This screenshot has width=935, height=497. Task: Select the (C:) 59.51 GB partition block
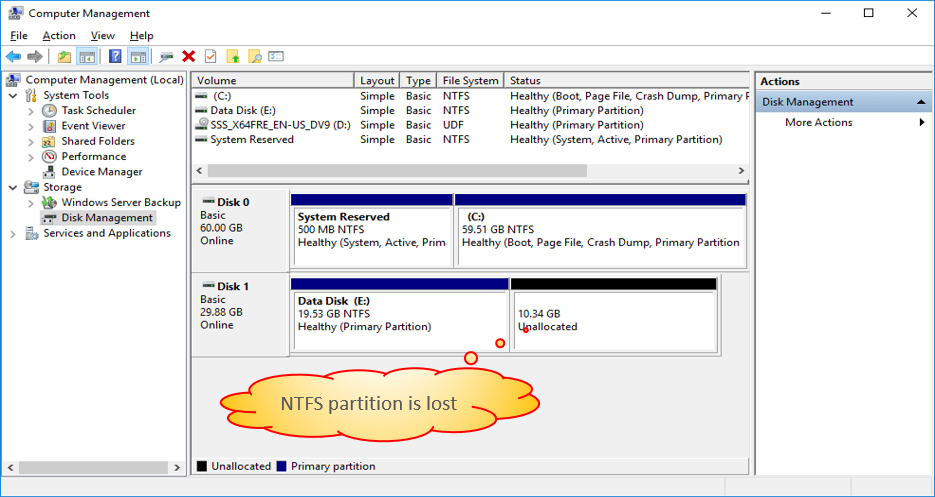click(x=600, y=230)
